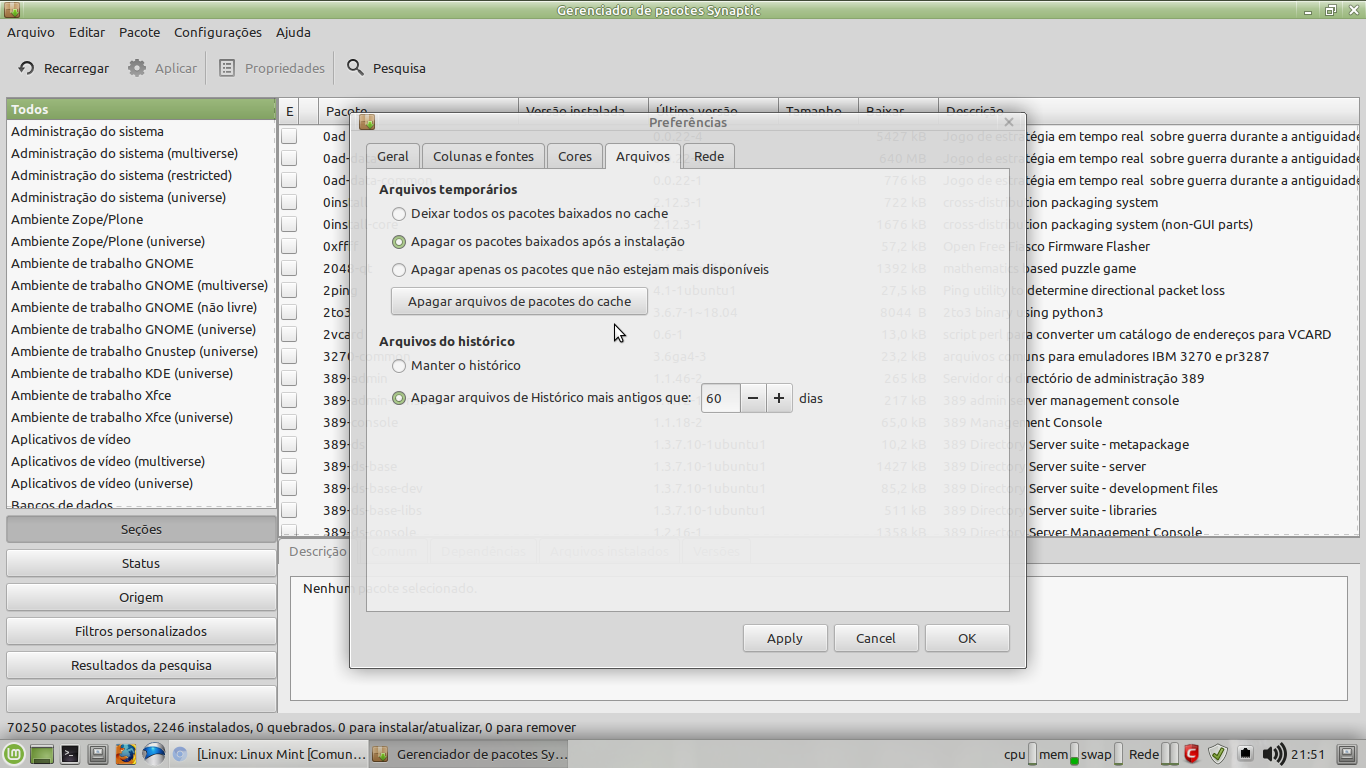Select Administração do sistema (multiverse) section
The height and width of the screenshot is (768, 1366).
coord(141,153)
